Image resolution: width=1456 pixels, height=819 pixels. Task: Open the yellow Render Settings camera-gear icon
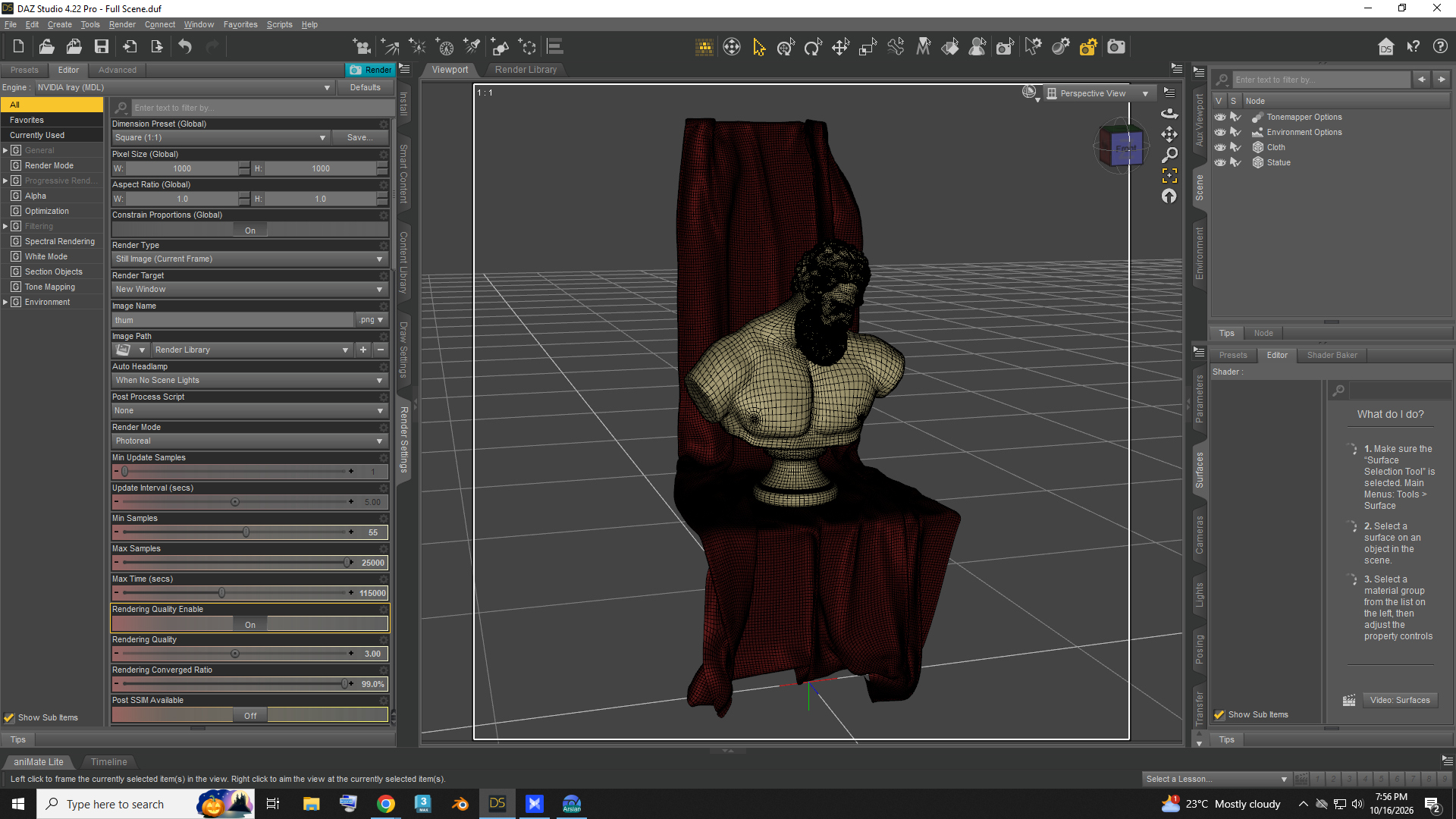[1088, 47]
